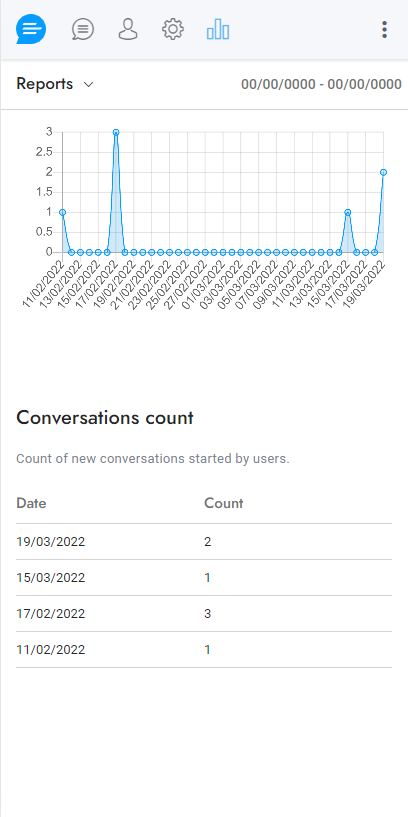This screenshot has height=817, width=408.
Task: Open the conversations speech bubble icon
Action: coord(83,29)
